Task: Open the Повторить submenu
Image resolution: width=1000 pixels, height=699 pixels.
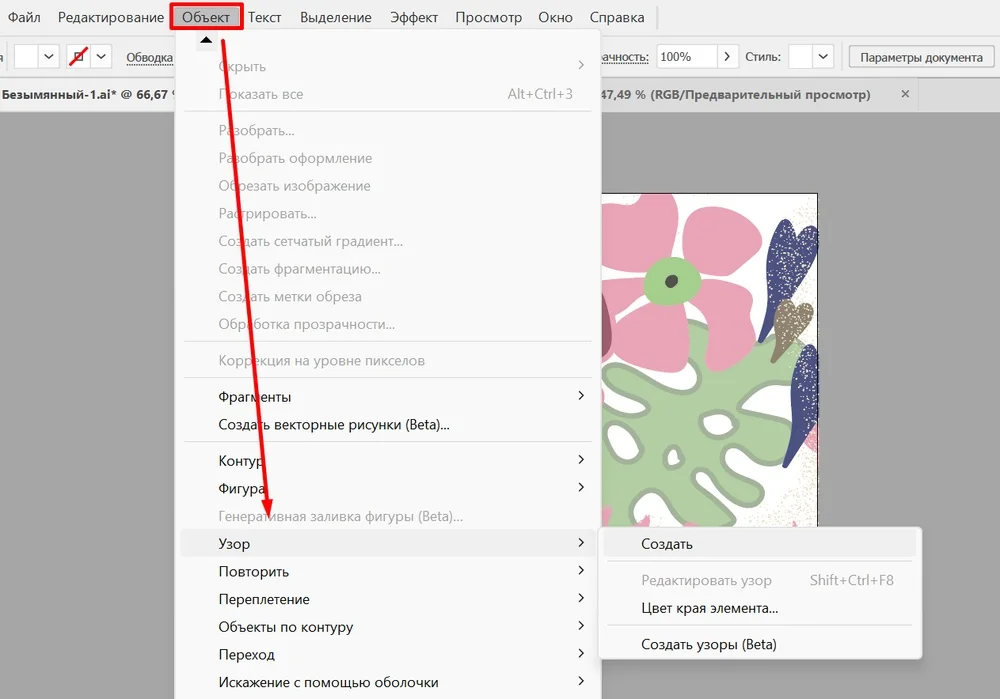Action: coord(254,572)
